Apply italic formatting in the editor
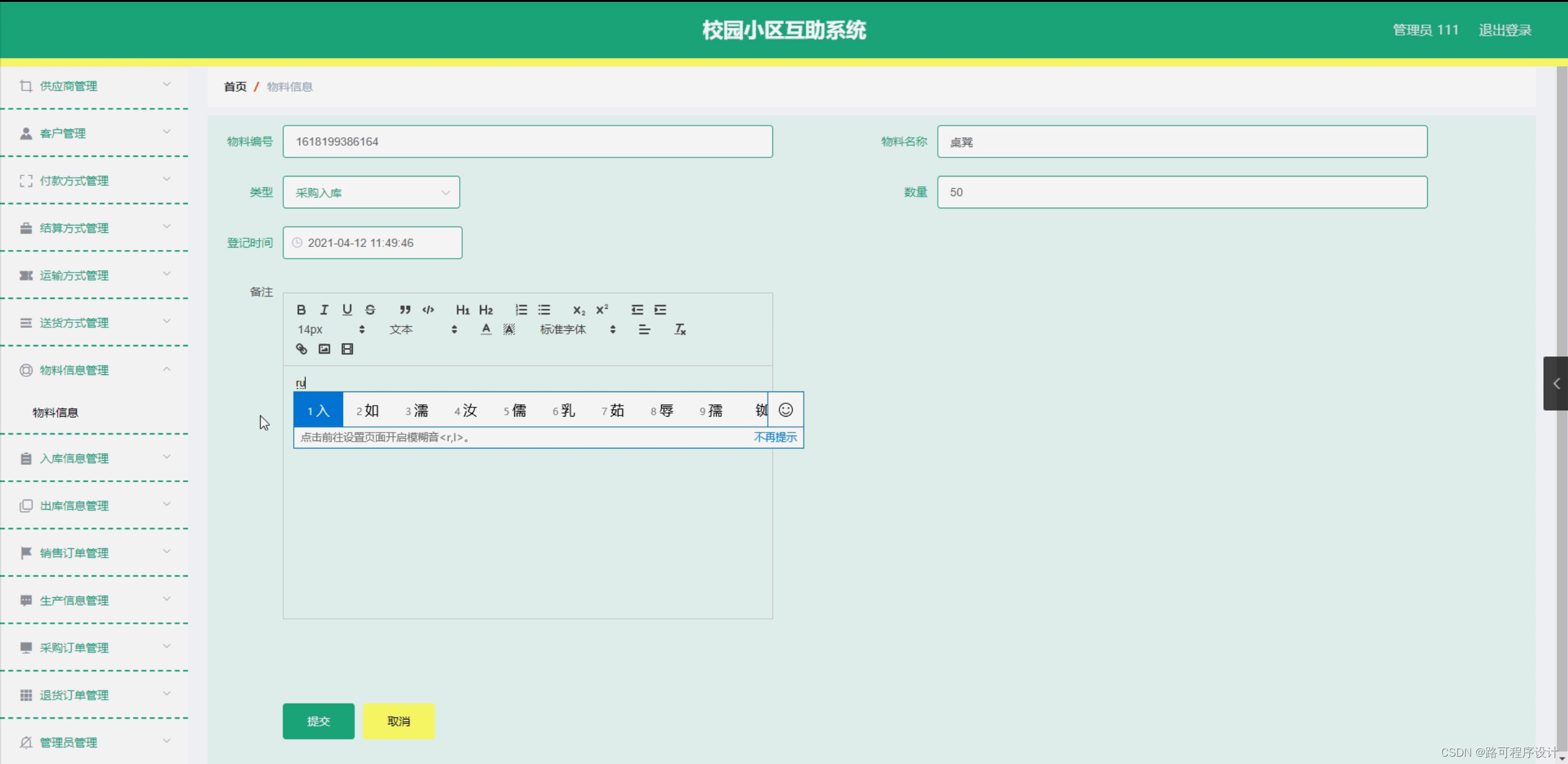Viewport: 1568px width, 764px height. click(324, 309)
